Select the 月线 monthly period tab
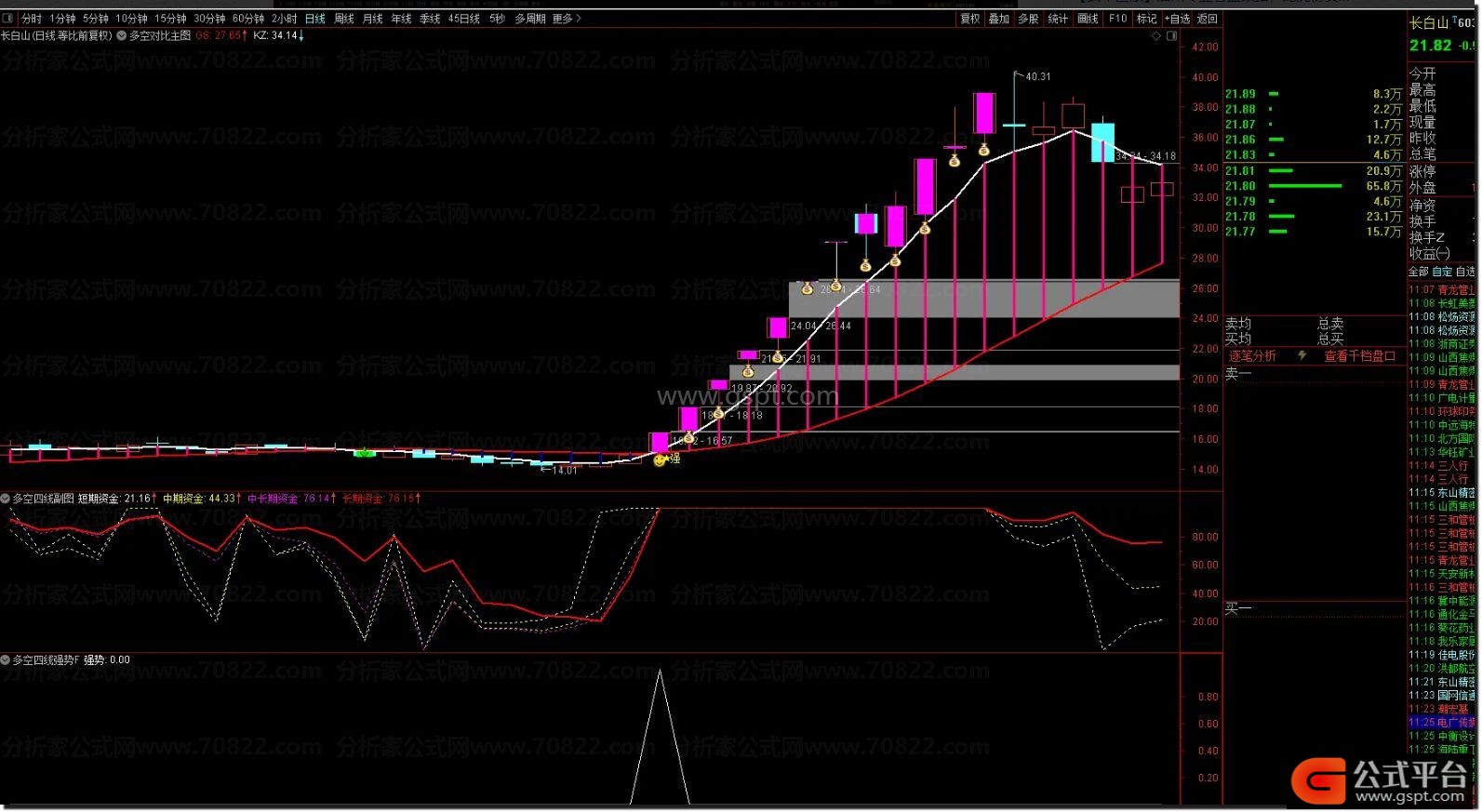 [x=373, y=19]
